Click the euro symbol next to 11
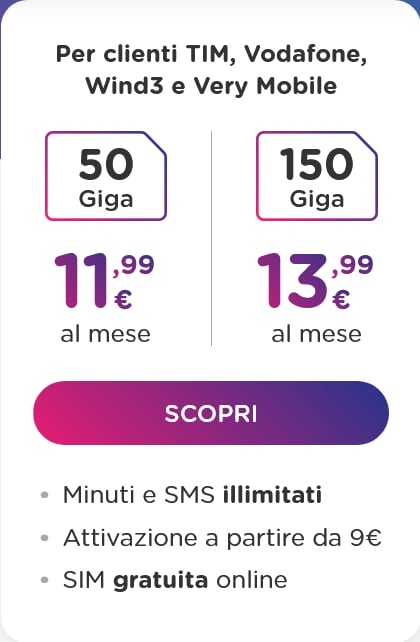The width and height of the screenshot is (420, 642). (123, 299)
